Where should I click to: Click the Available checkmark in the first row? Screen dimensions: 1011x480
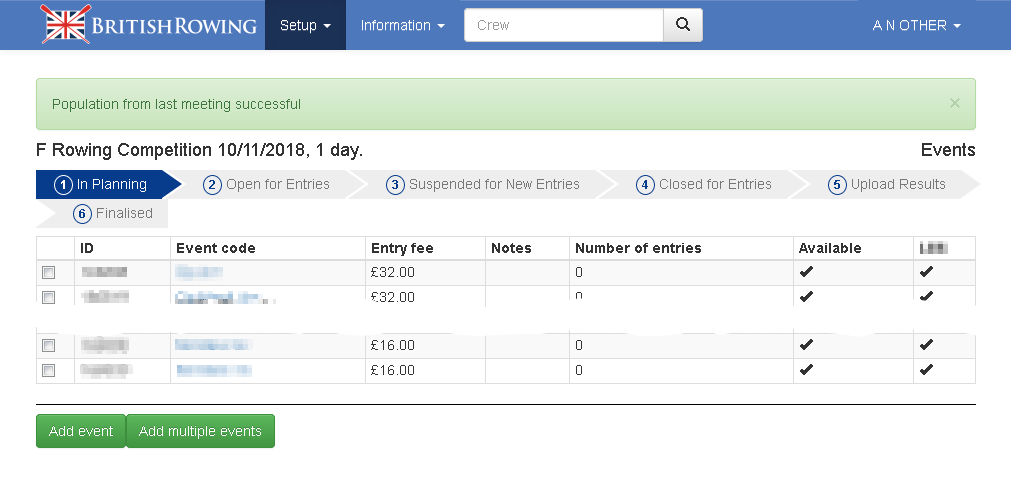click(807, 272)
